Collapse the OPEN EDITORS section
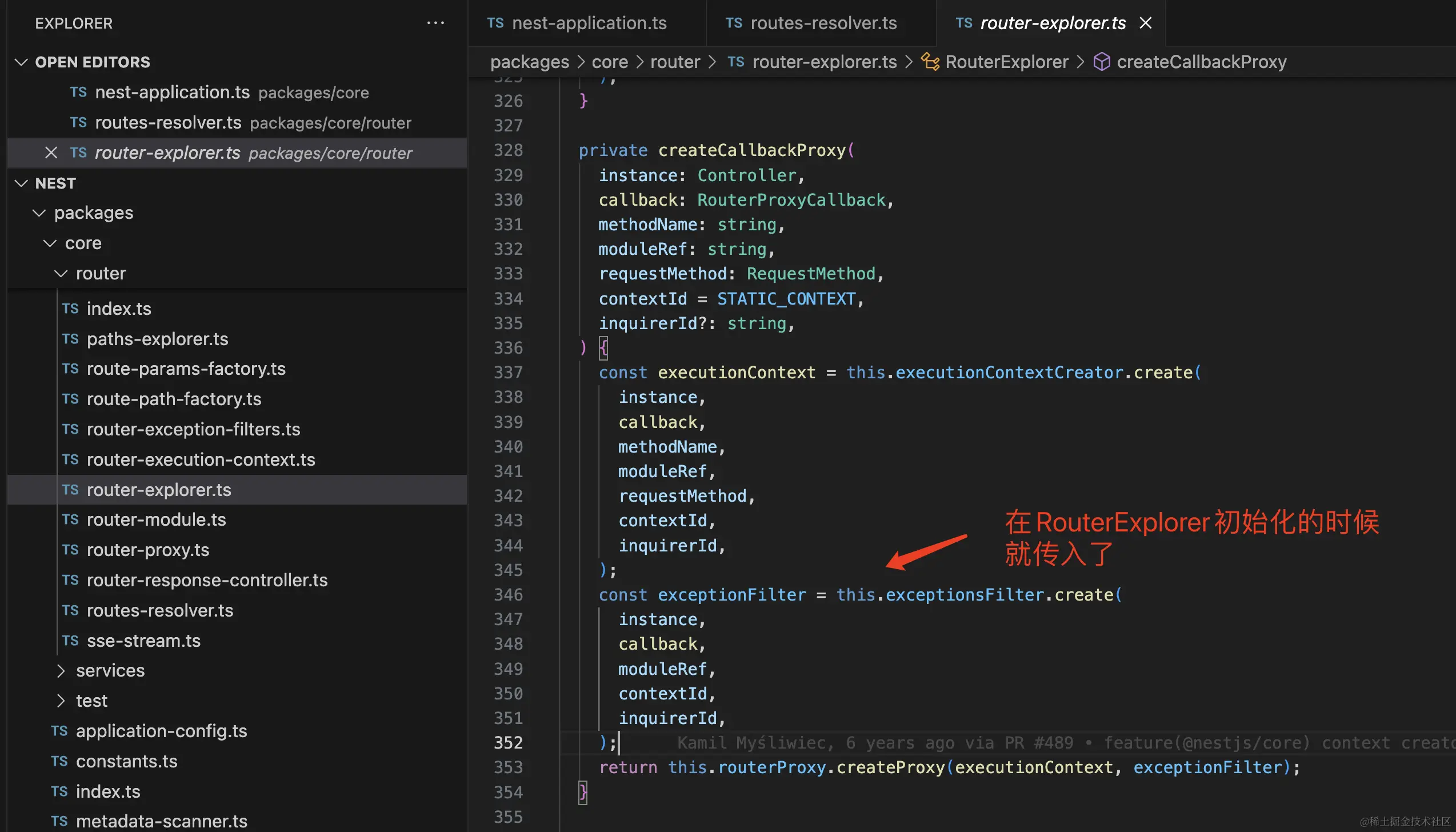 (x=22, y=62)
